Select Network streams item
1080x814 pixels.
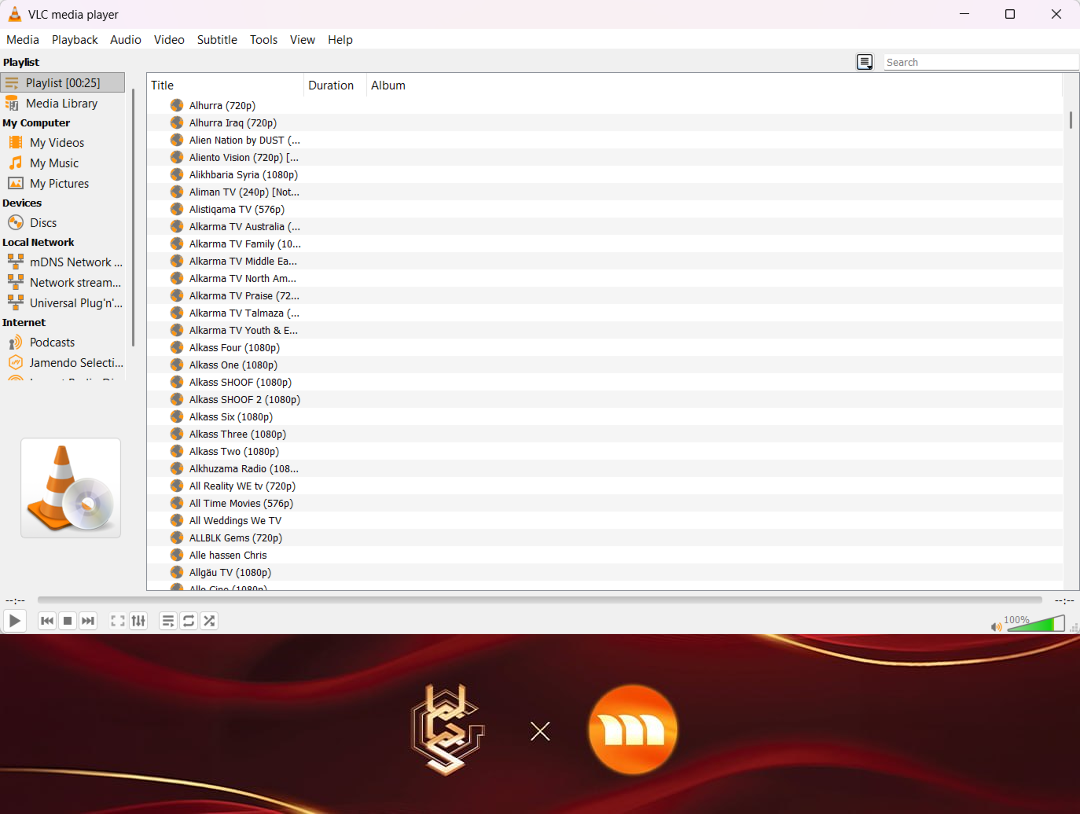click(63, 282)
